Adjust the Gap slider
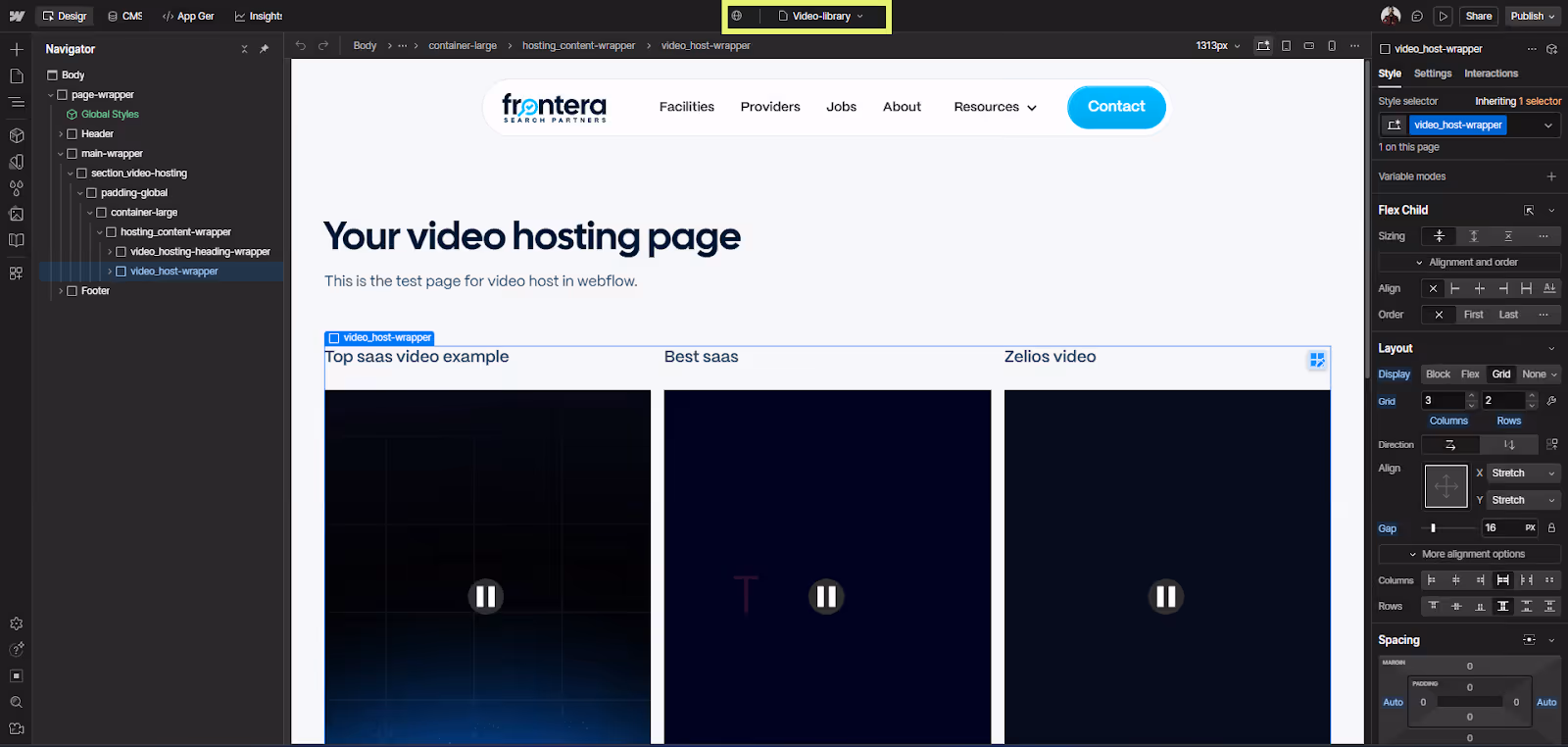Screen dimensions: 1568x747 pos(1433,527)
